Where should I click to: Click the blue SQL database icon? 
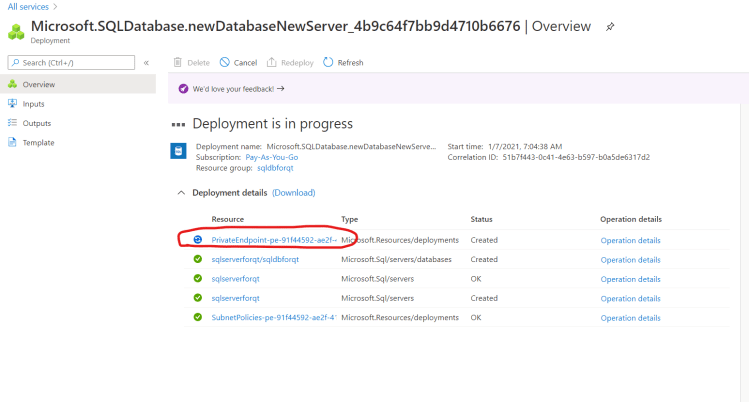(x=178, y=151)
